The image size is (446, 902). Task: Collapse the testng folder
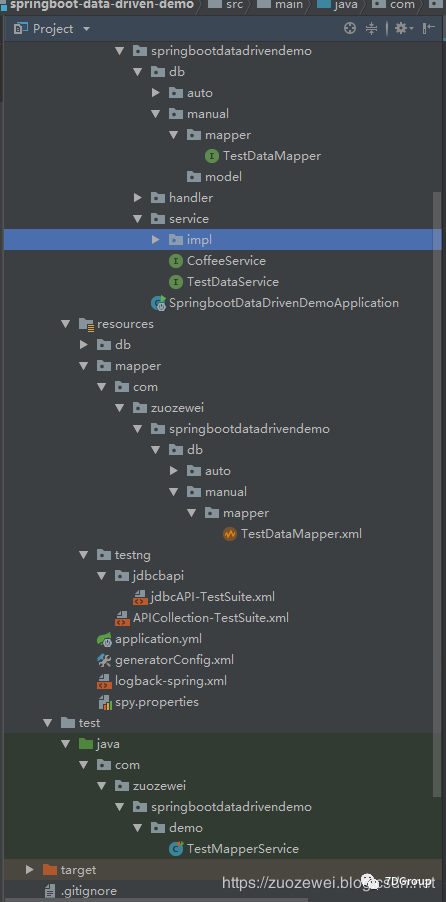[83, 555]
